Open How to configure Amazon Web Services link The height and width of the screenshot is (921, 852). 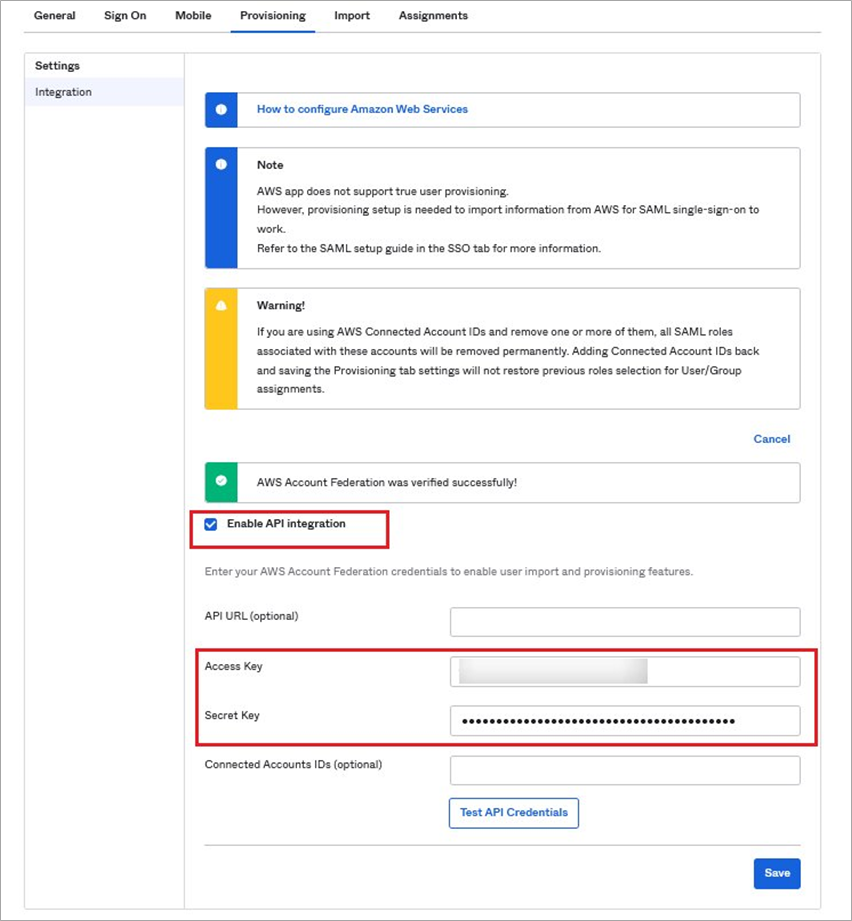coord(362,109)
